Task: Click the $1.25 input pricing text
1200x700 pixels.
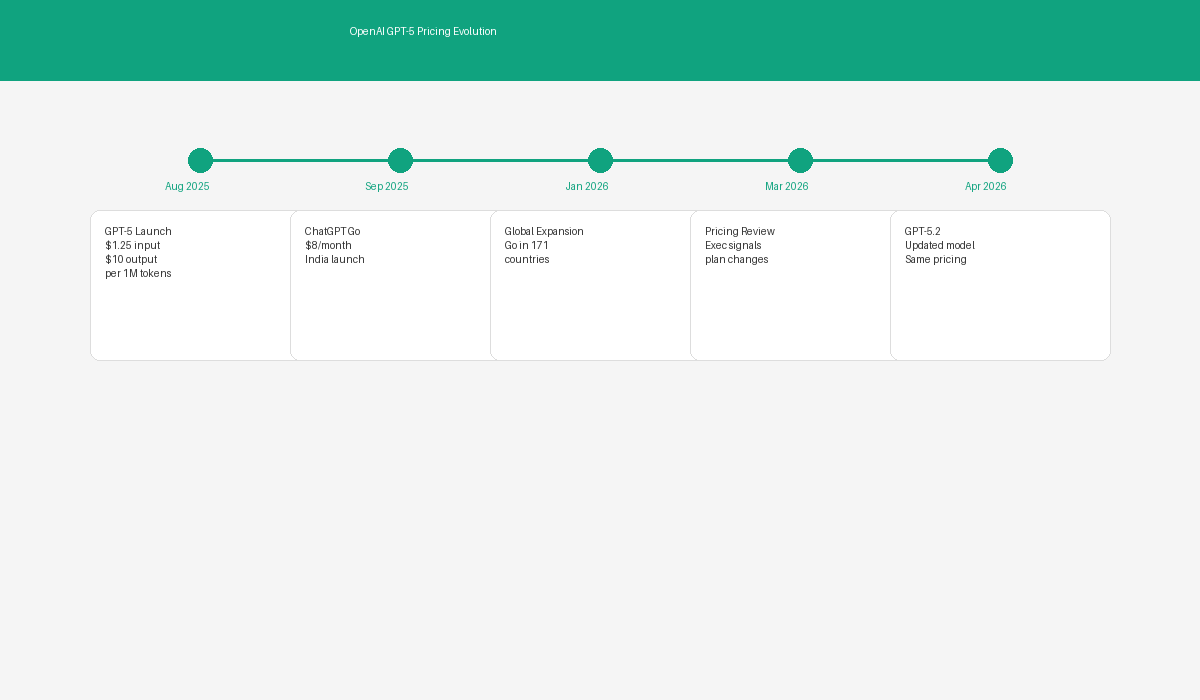Action: coord(133,245)
